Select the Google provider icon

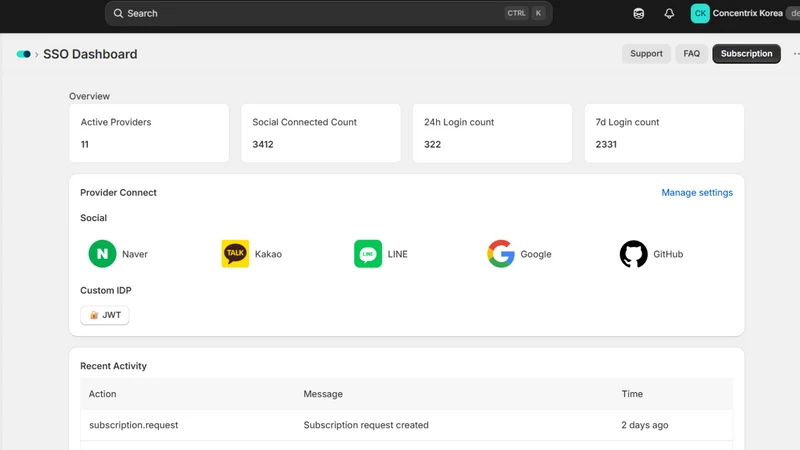coord(501,254)
